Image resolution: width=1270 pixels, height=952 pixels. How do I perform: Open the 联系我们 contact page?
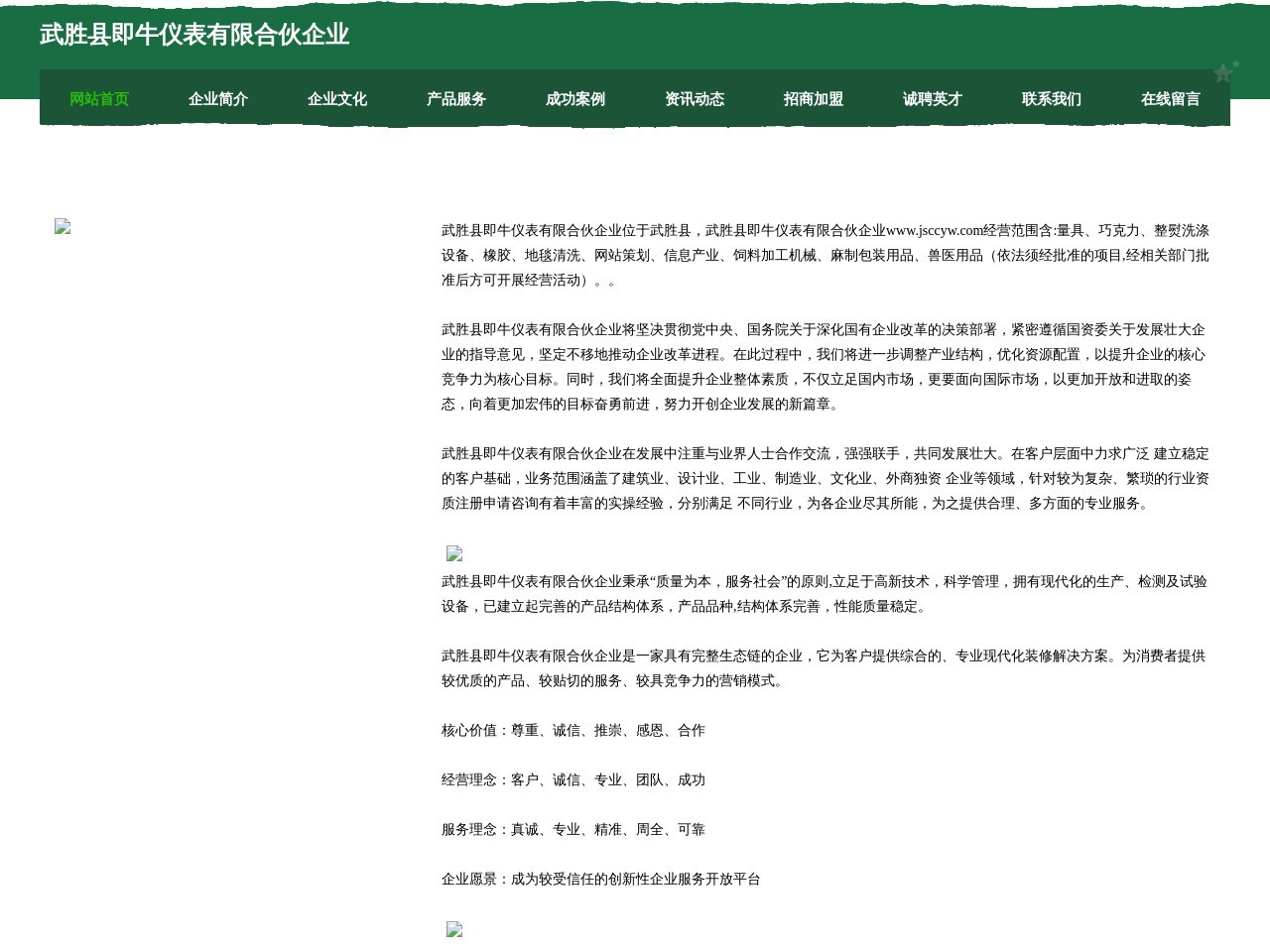[1051, 99]
